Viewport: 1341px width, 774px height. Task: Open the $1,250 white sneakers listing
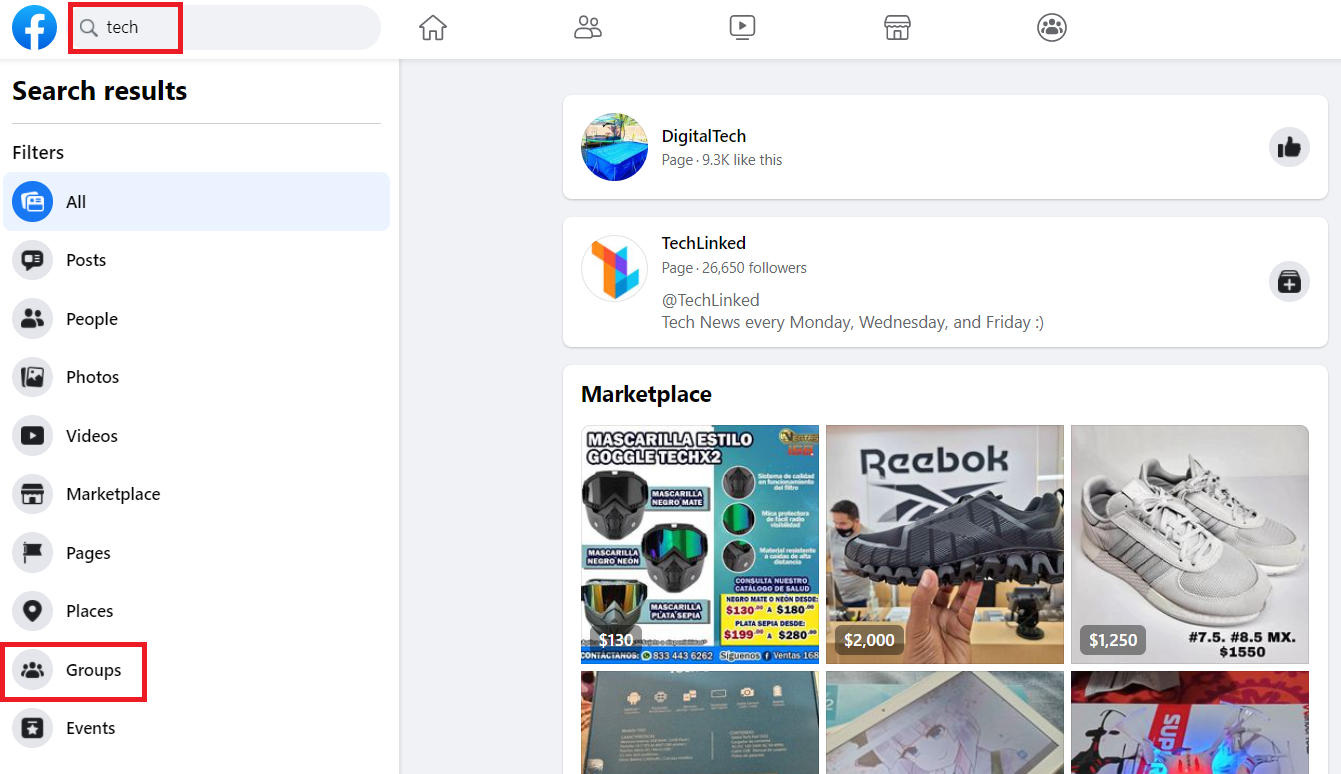pos(1190,544)
